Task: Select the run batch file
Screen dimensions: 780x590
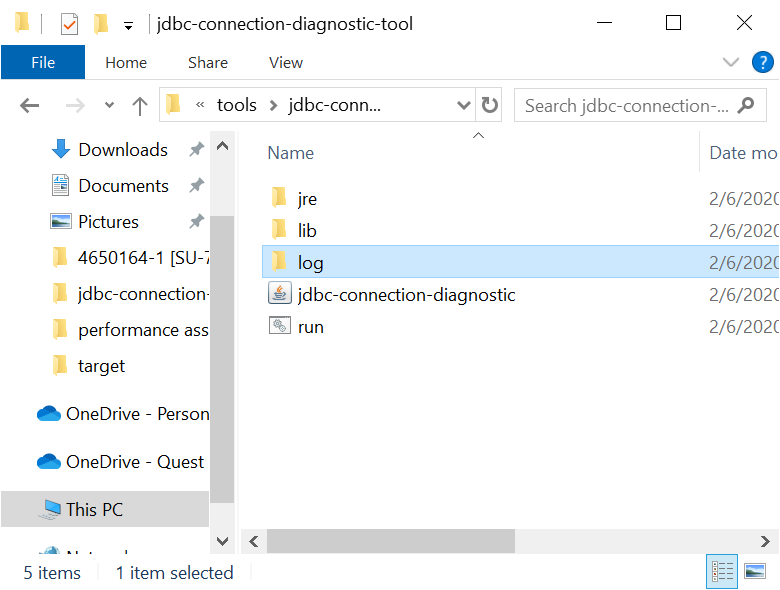Action: tap(310, 327)
